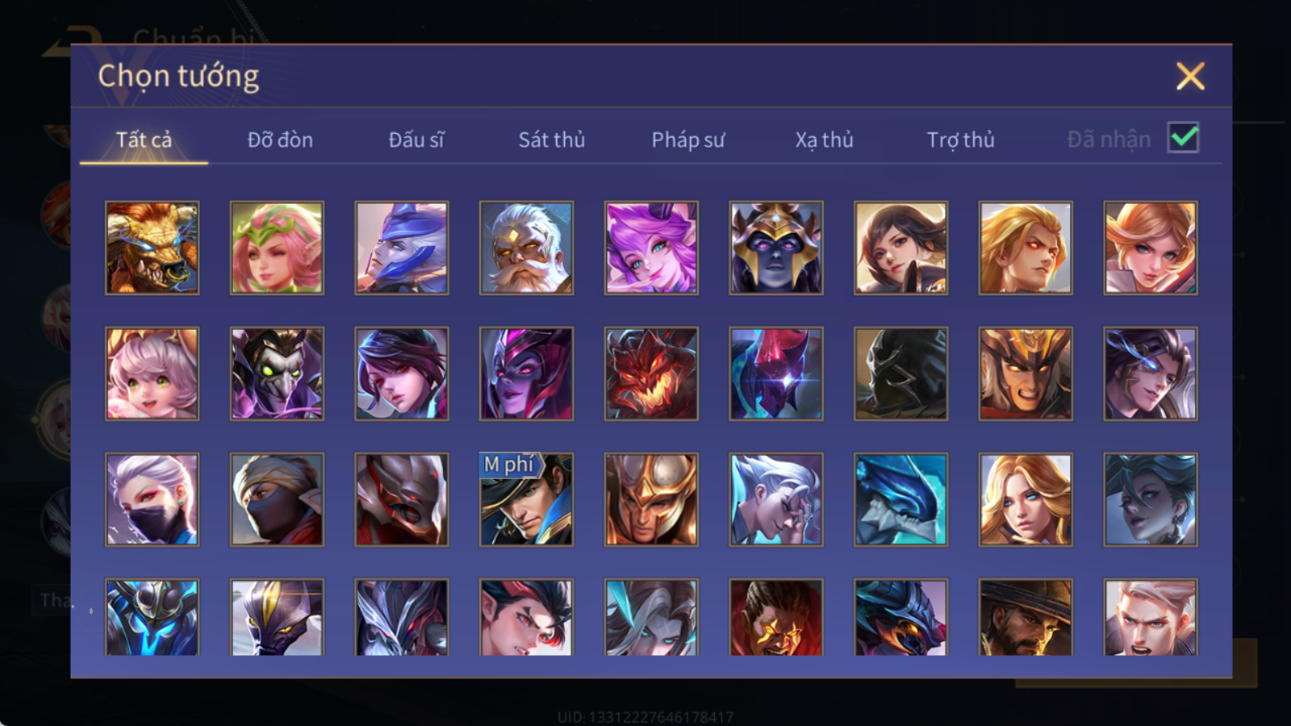1291x726 pixels.
Task: Pick the red lava demon hero portrait
Action: [x=651, y=374]
